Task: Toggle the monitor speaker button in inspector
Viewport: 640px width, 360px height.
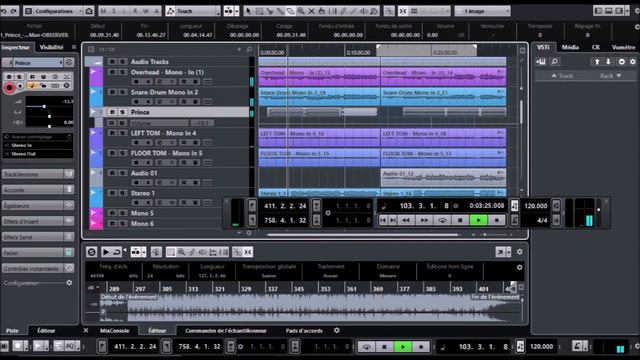Action: pyautogui.click(x=20, y=86)
